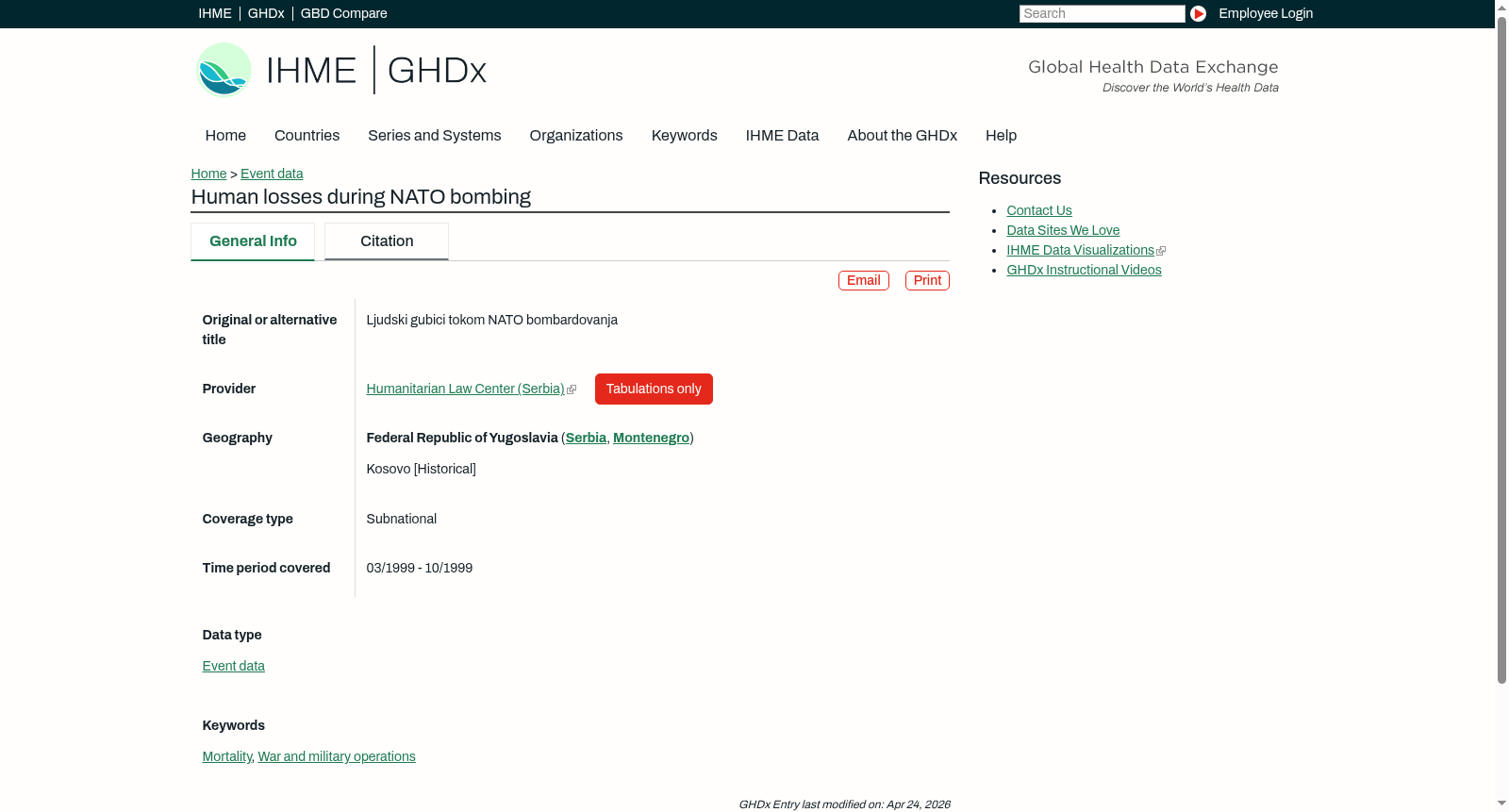Click the 03/1999 - 10/1999 time period

(420, 569)
